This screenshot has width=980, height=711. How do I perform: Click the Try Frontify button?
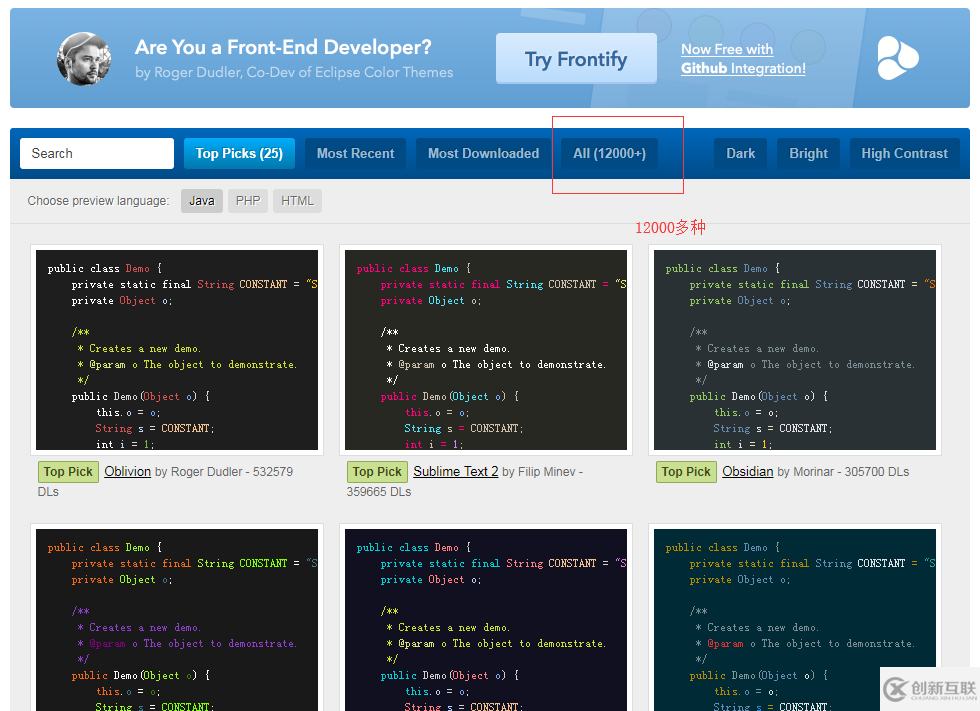(x=576, y=59)
